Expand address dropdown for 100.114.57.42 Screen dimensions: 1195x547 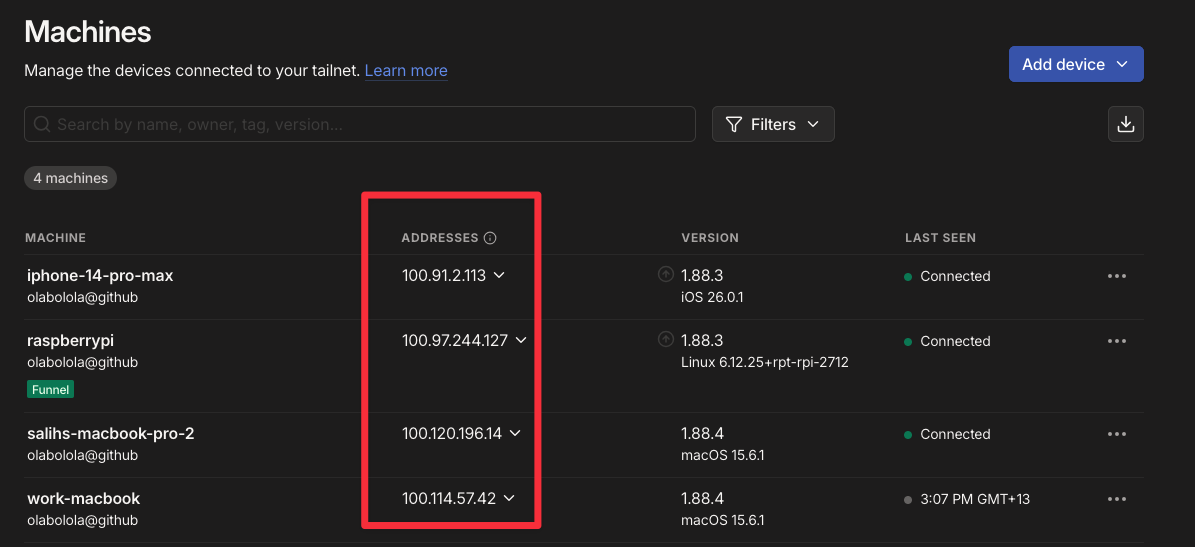click(x=509, y=499)
